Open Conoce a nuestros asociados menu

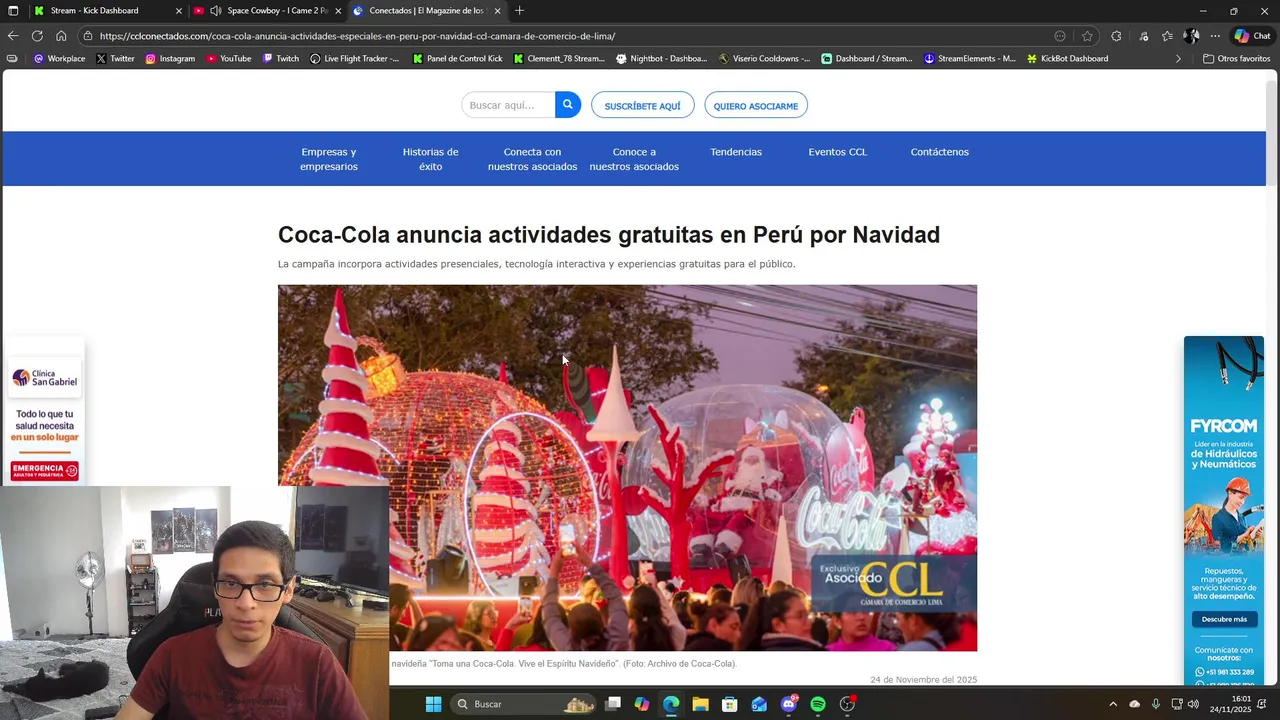pos(634,159)
